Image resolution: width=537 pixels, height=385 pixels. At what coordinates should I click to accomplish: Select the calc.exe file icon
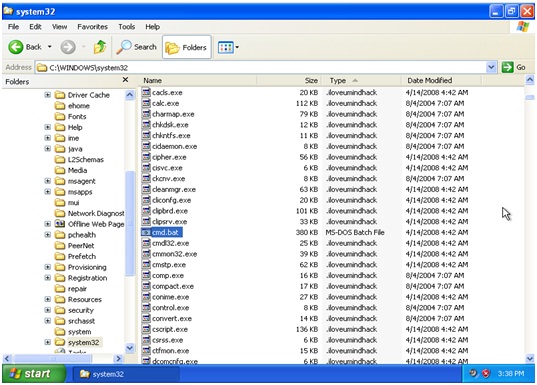click(x=146, y=103)
